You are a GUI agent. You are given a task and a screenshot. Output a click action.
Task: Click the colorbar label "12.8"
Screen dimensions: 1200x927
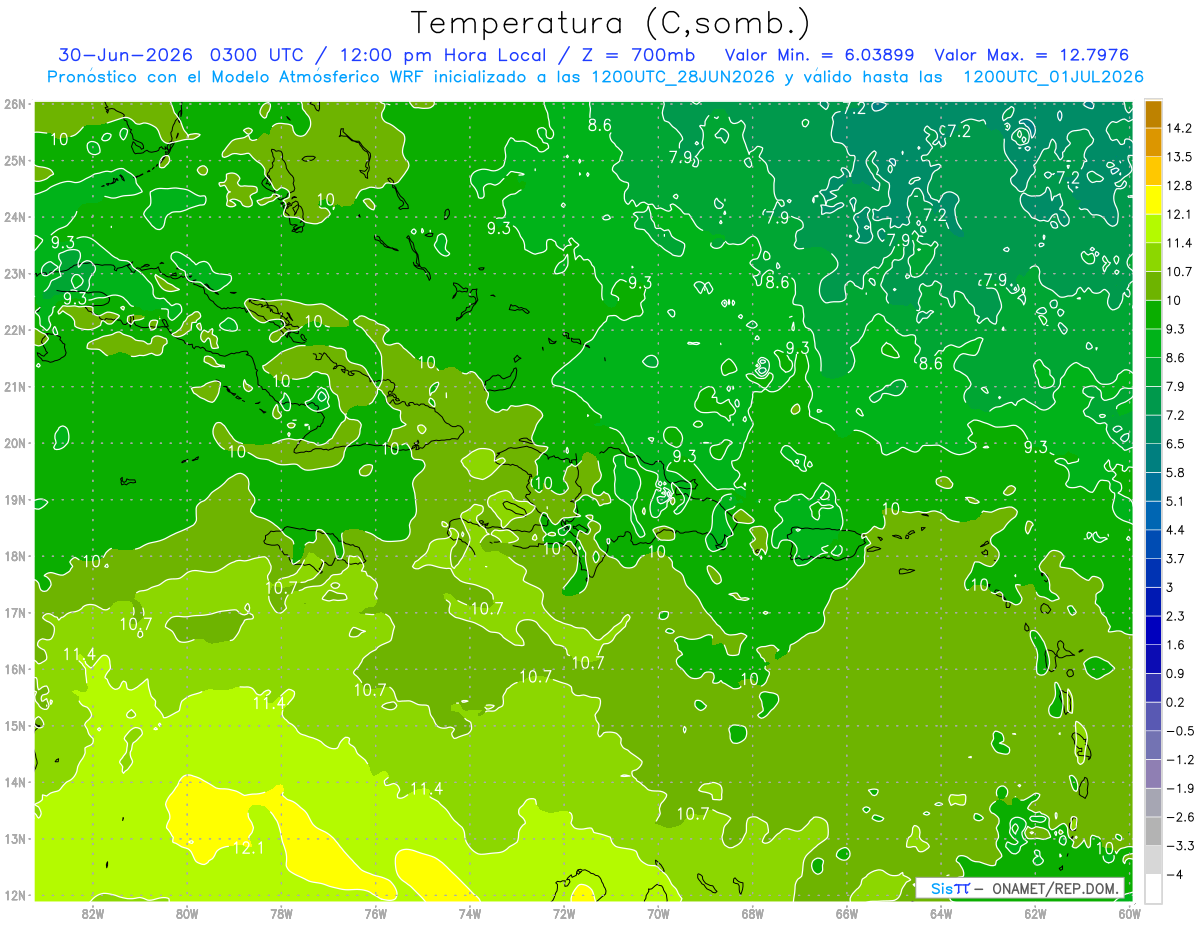point(1179,186)
